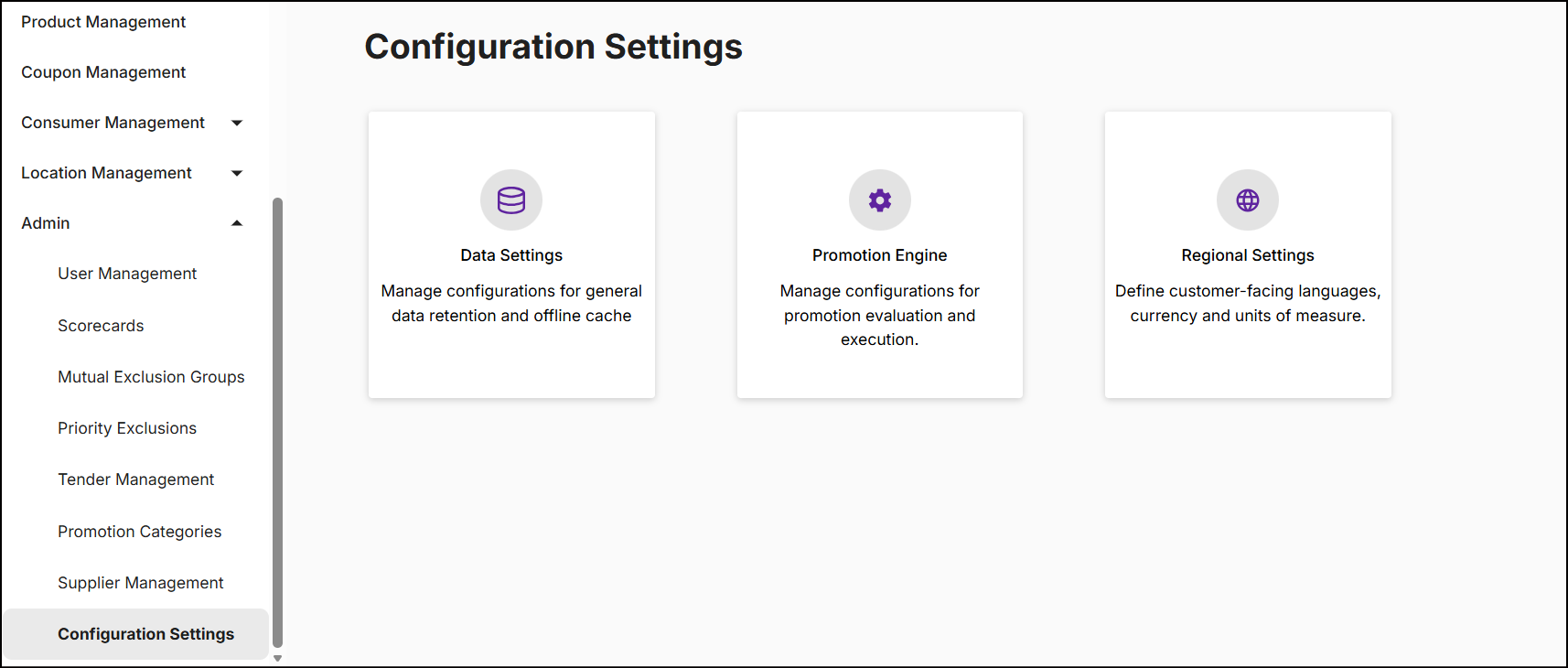Select Configuration Settings in the sidebar
This screenshot has width=1568, height=668.
click(x=145, y=633)
